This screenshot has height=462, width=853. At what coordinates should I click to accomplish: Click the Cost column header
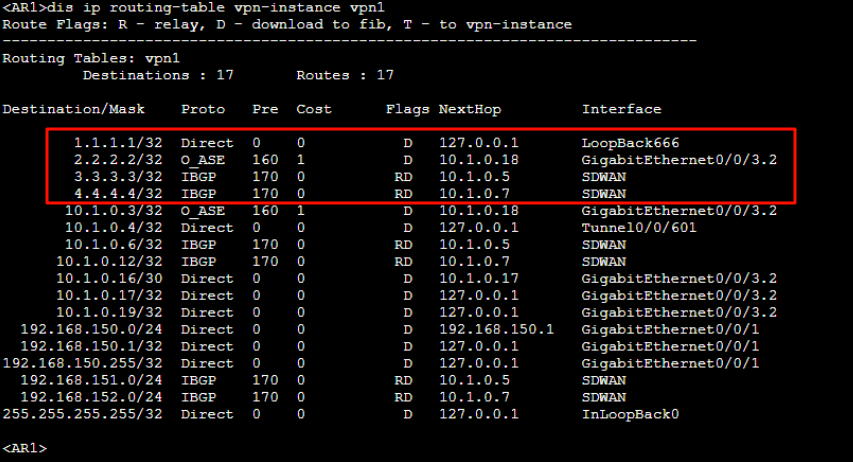(314, 109)
